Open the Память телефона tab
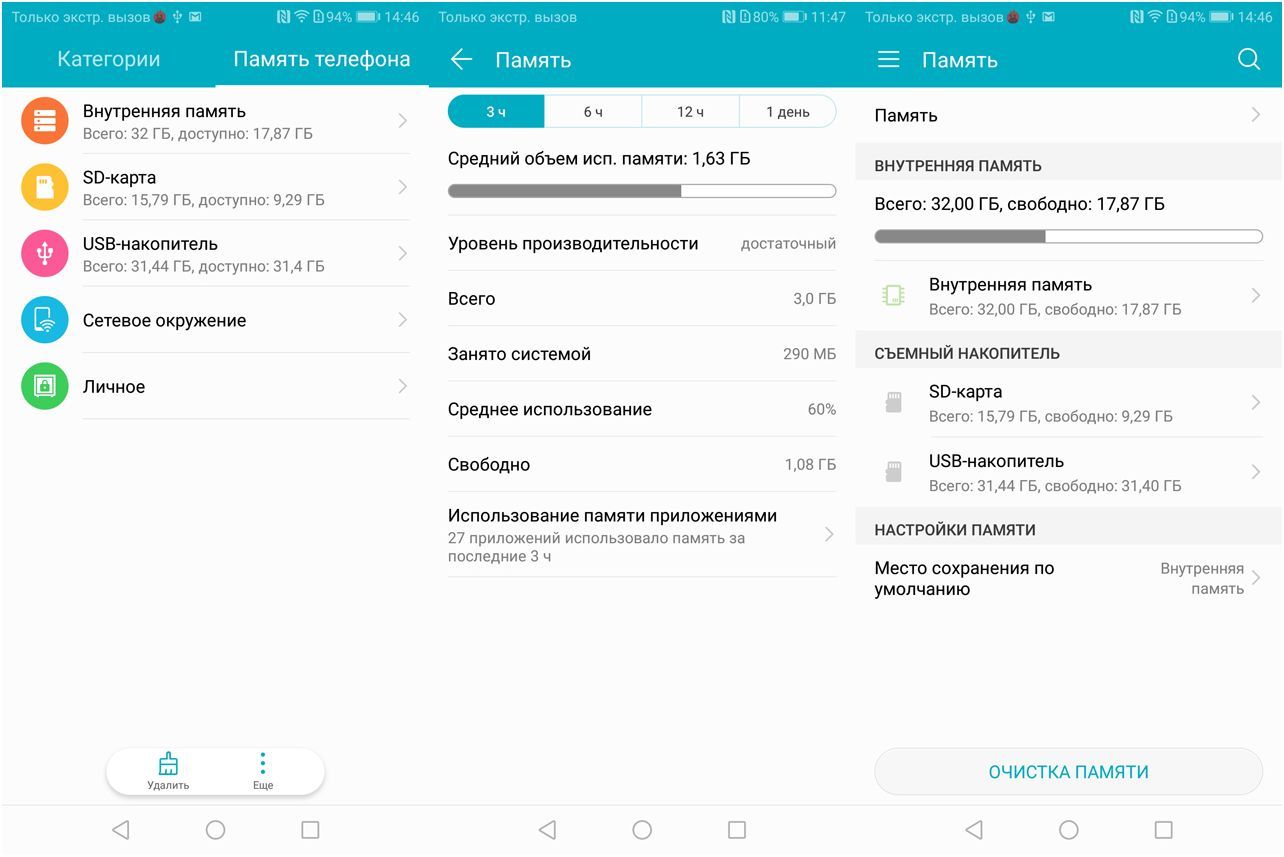1284x857 pixels. [321, 60]
